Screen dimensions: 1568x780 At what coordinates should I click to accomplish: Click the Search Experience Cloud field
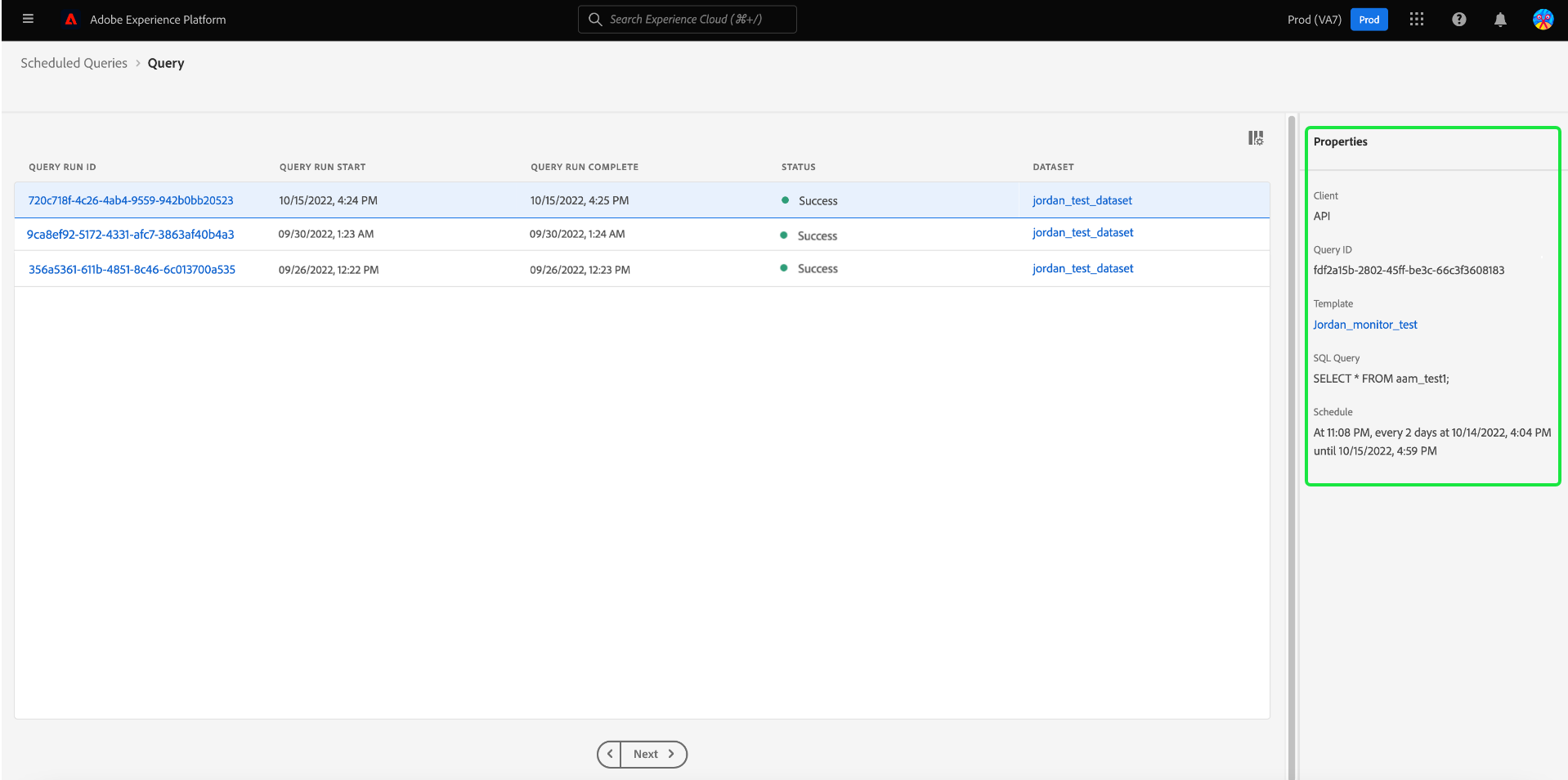(x=687, y=19)
